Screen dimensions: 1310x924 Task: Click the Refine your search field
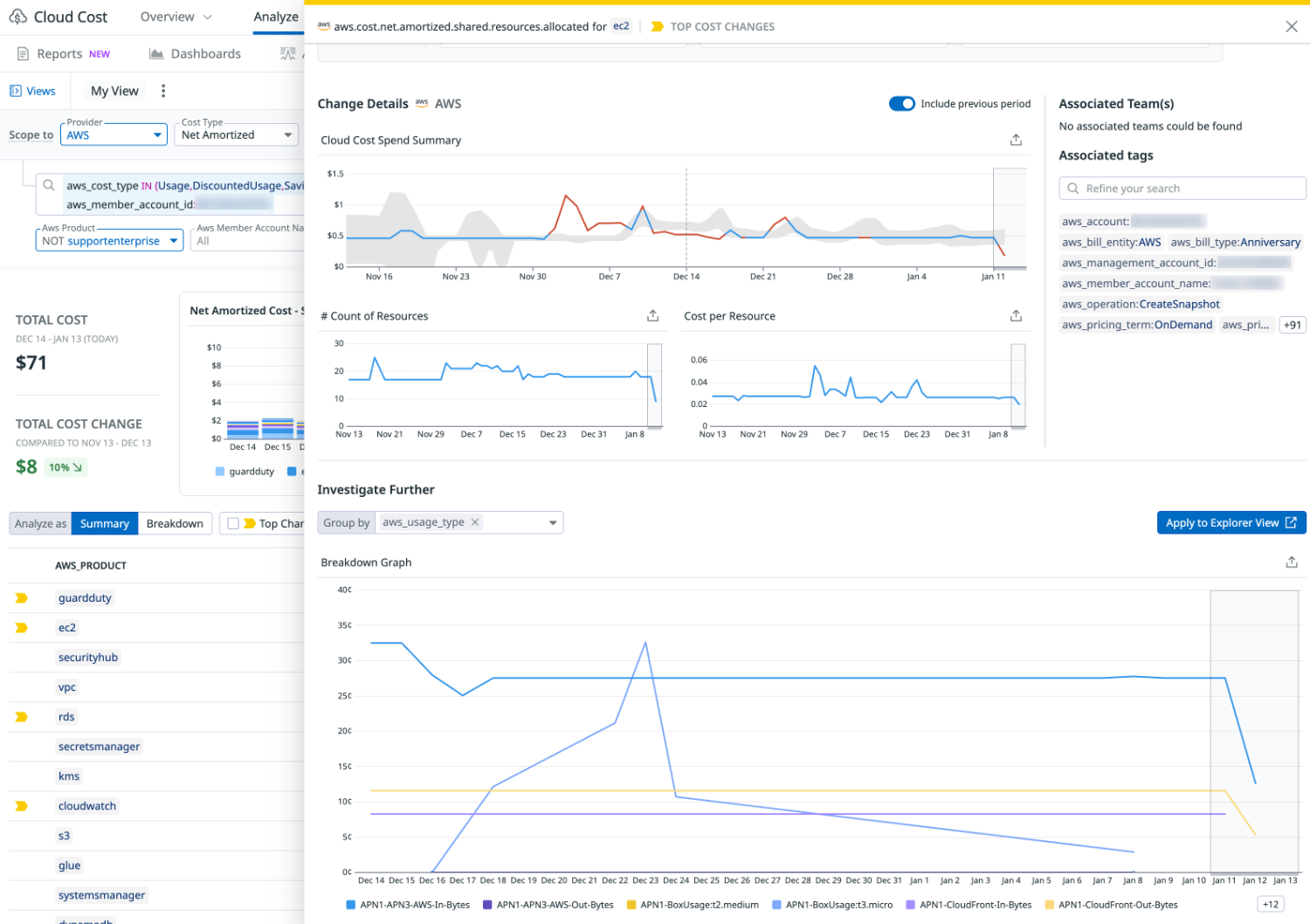[x=1182, y=189]
